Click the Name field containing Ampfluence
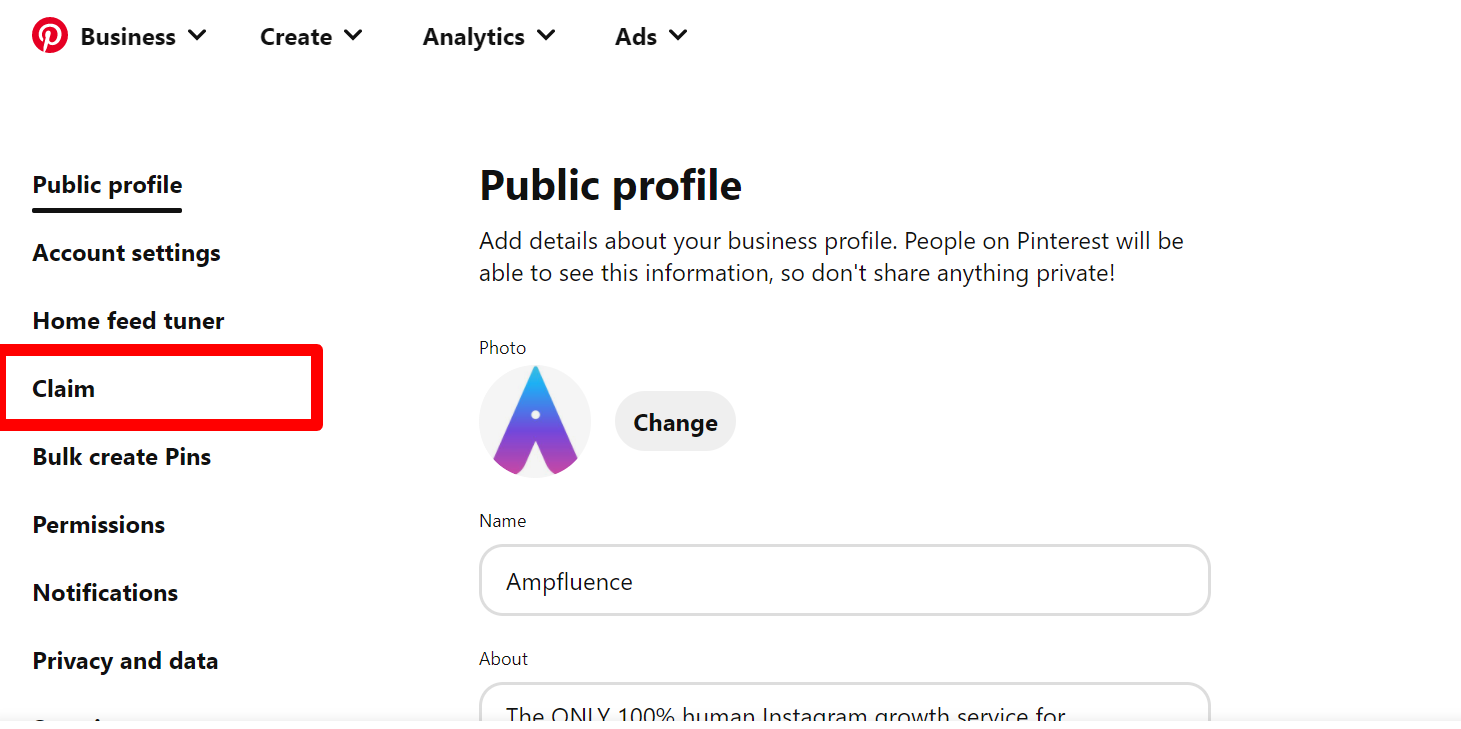This screenshot has width=1461, height=729. click(x=844, y=581)
